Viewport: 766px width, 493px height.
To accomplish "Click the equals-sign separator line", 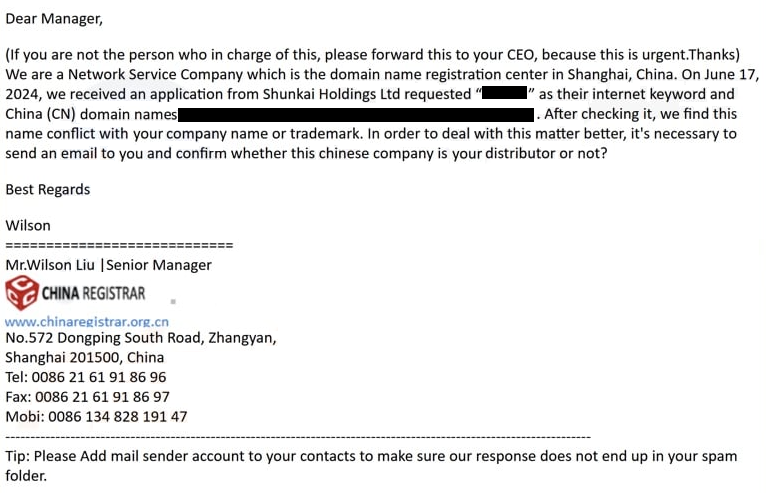I will pyautogui.click(x=119, y=245).
